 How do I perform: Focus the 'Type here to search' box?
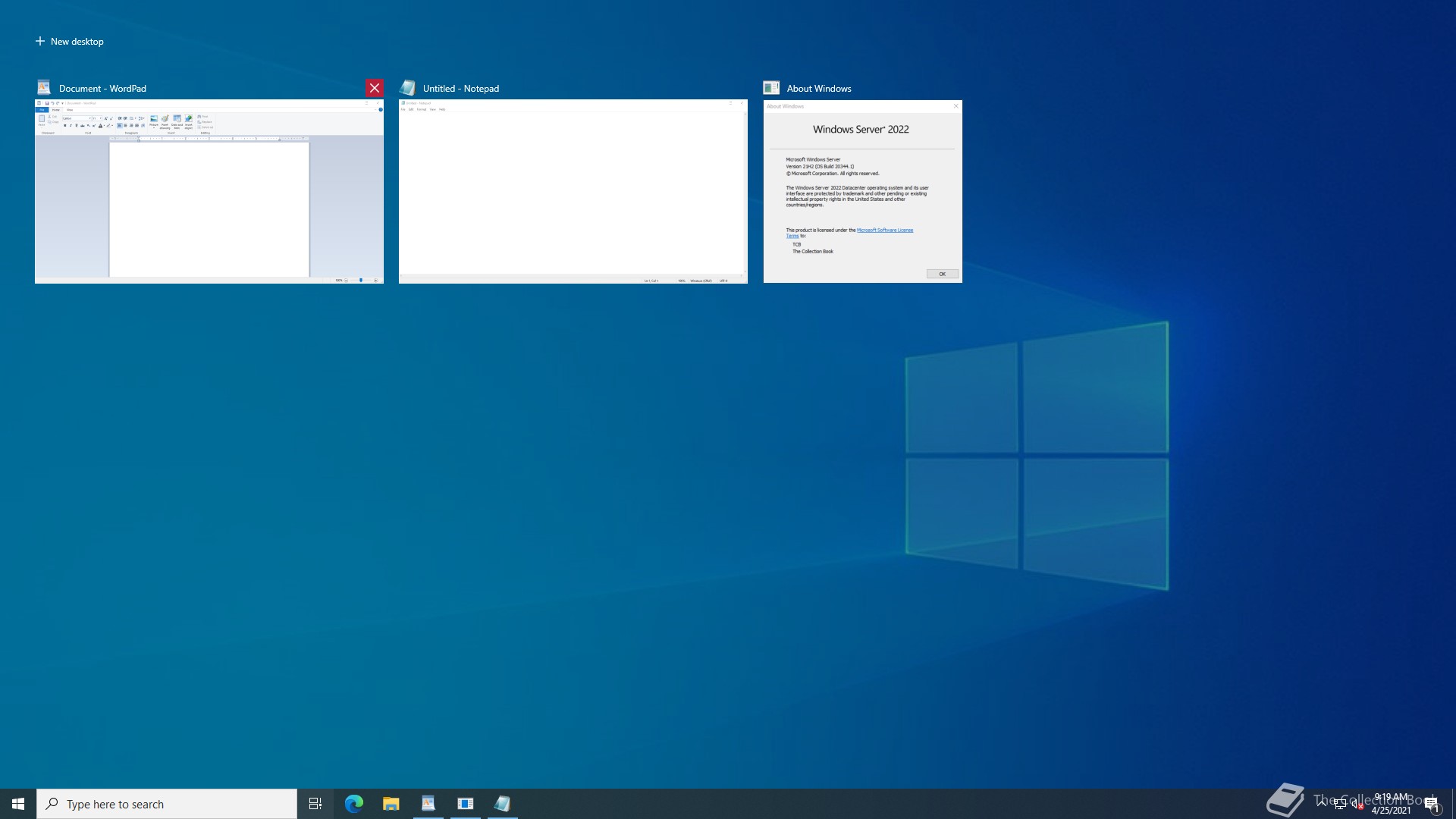pyautogui.click(x=167, y=804)
